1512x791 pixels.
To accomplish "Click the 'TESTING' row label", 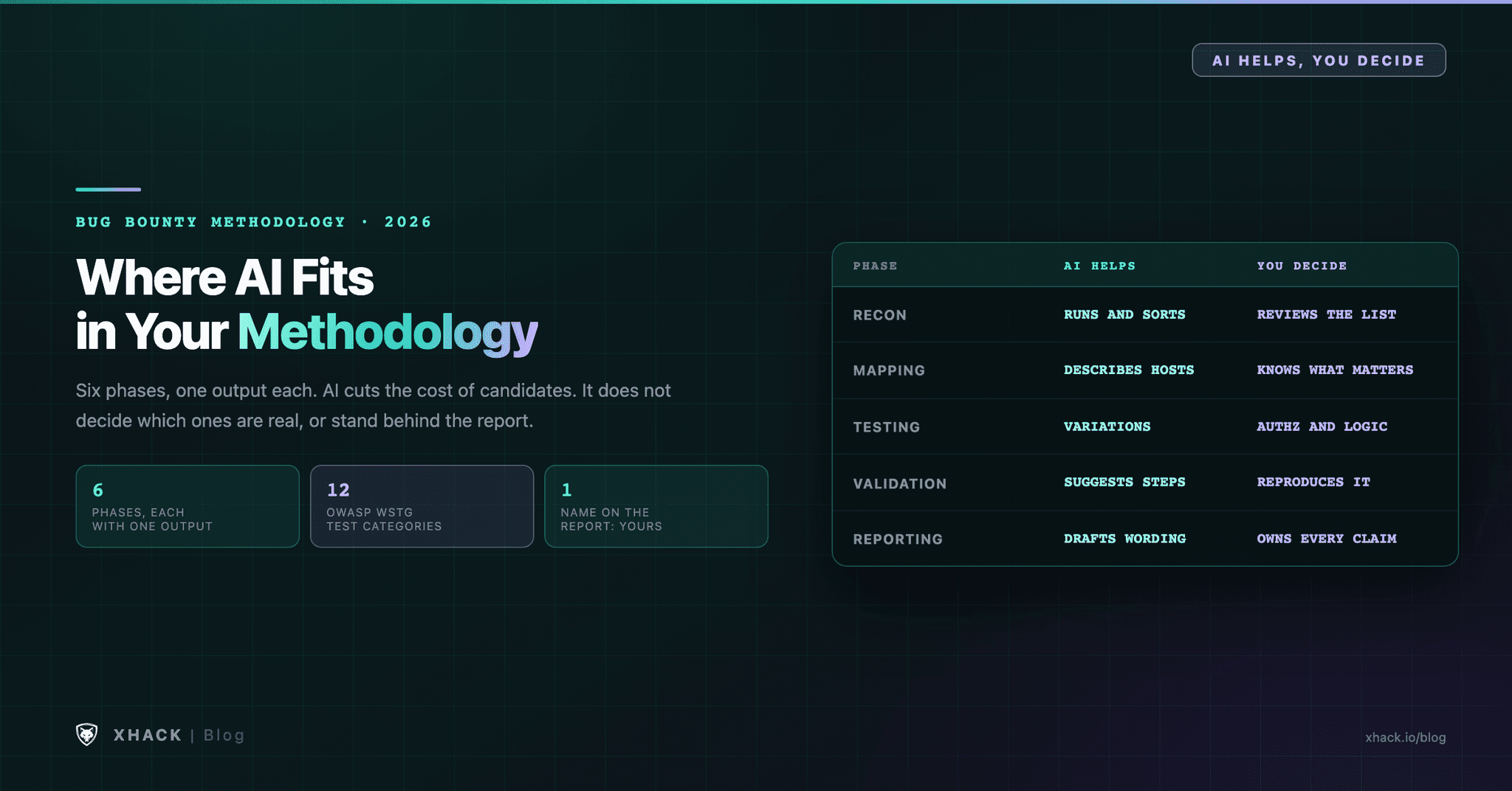I will (x=886, y=427).
